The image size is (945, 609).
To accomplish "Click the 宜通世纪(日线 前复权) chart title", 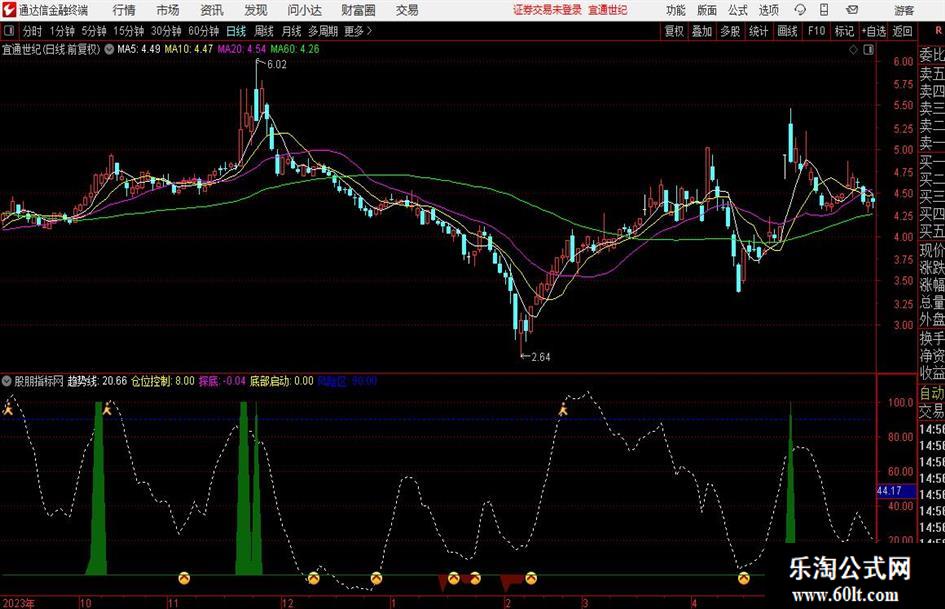I will 51,49.
